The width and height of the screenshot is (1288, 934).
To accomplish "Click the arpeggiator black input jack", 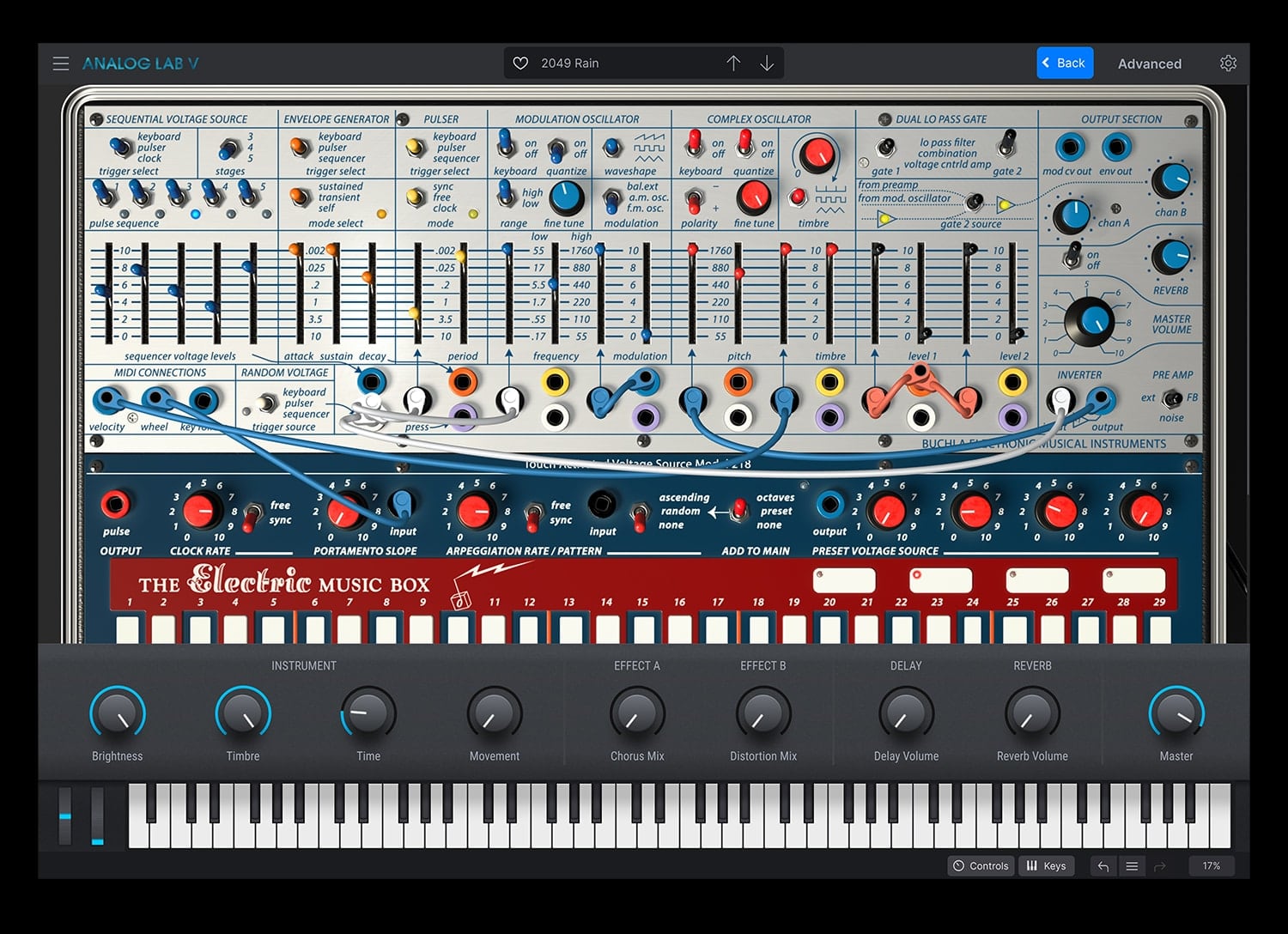I will (602, 504).
